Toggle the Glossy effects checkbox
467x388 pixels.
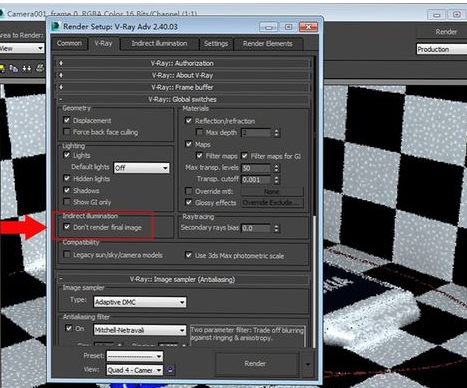[189, 202]
